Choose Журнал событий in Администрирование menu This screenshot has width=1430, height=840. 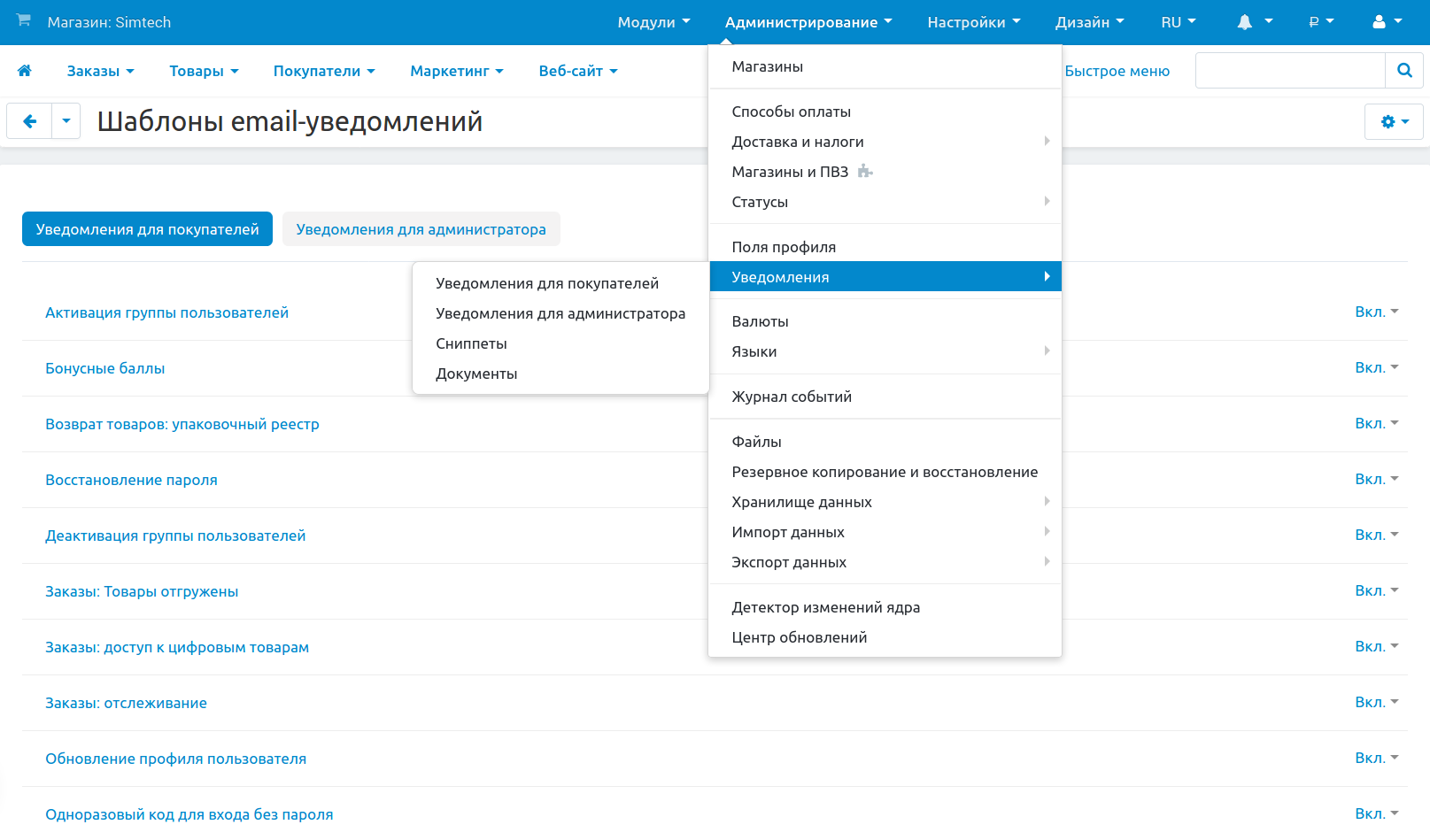(792, 397)
